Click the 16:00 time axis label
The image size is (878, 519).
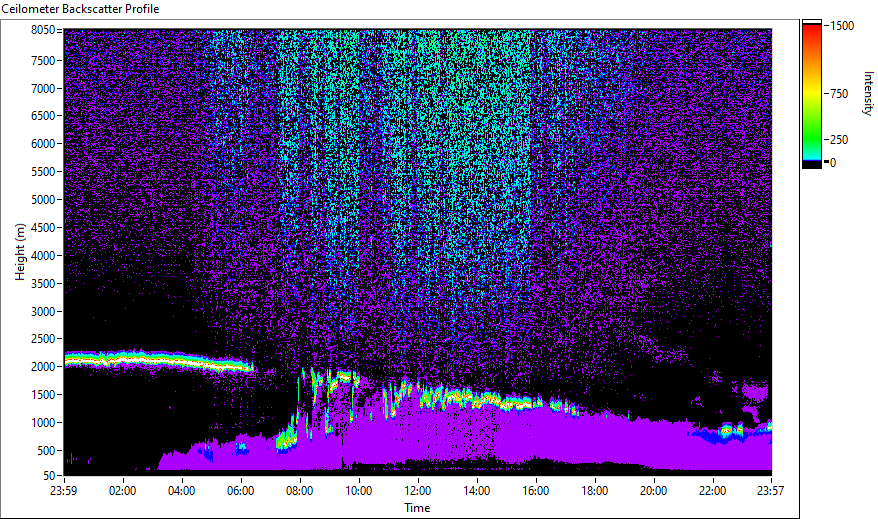(536, 491)
